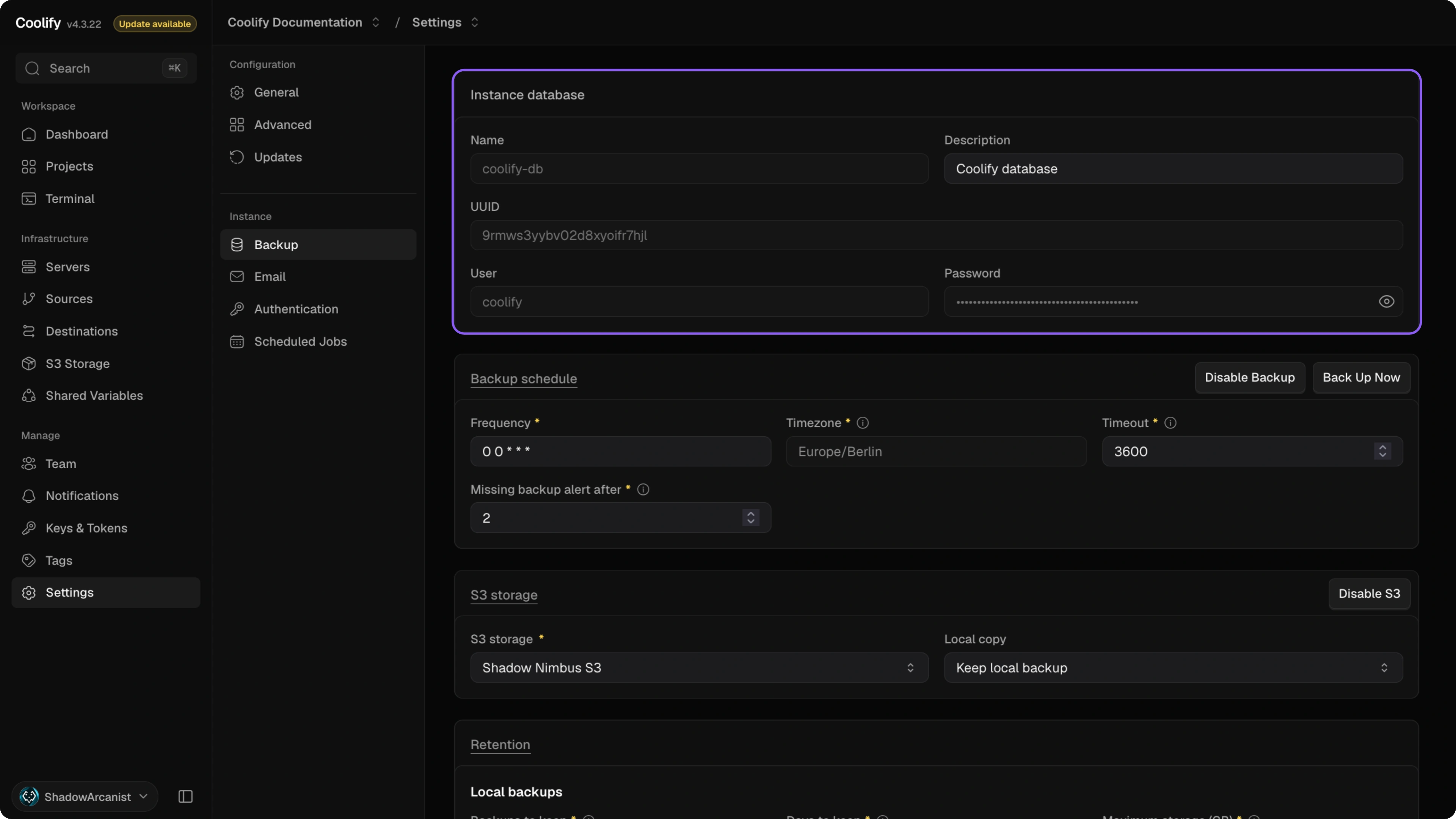Screen dimensions: 1456x819
Task: Go to Updates settings page
Action: pos(318,157)
